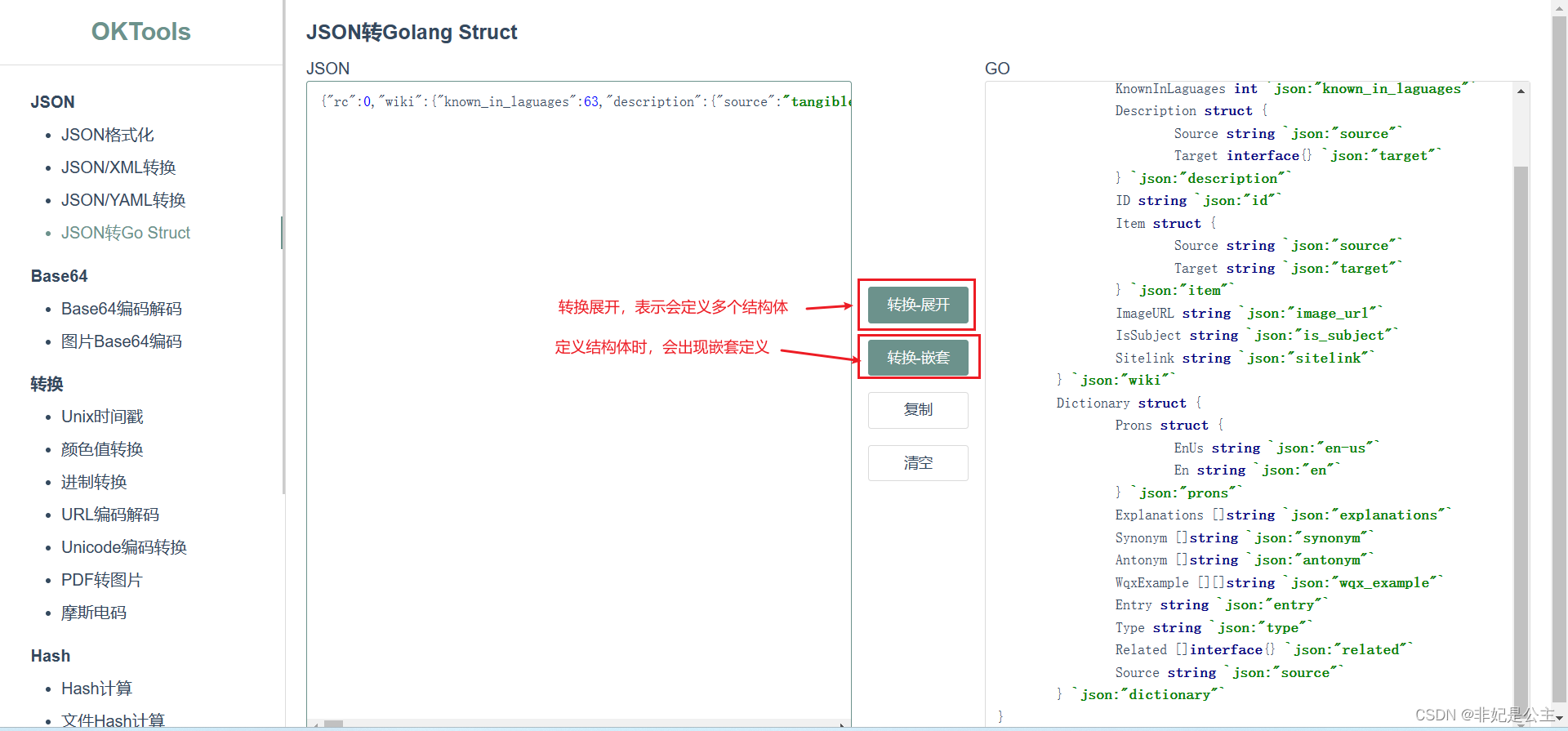
Task: Open 颜色值转换 tool
Action: [x=102, y=449]
